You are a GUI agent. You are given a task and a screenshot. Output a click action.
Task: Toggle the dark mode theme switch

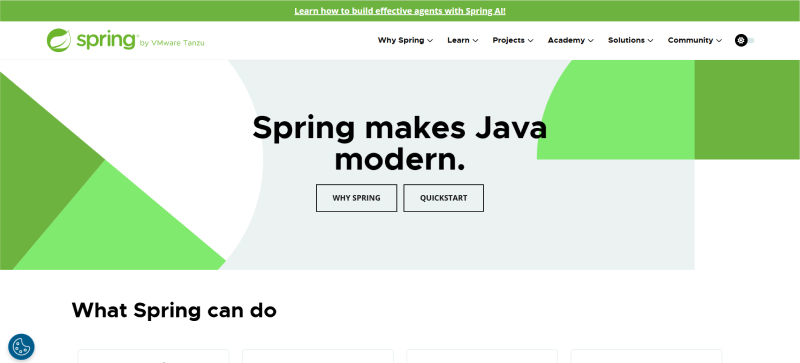pyautogui.click(x=744, y=40)
